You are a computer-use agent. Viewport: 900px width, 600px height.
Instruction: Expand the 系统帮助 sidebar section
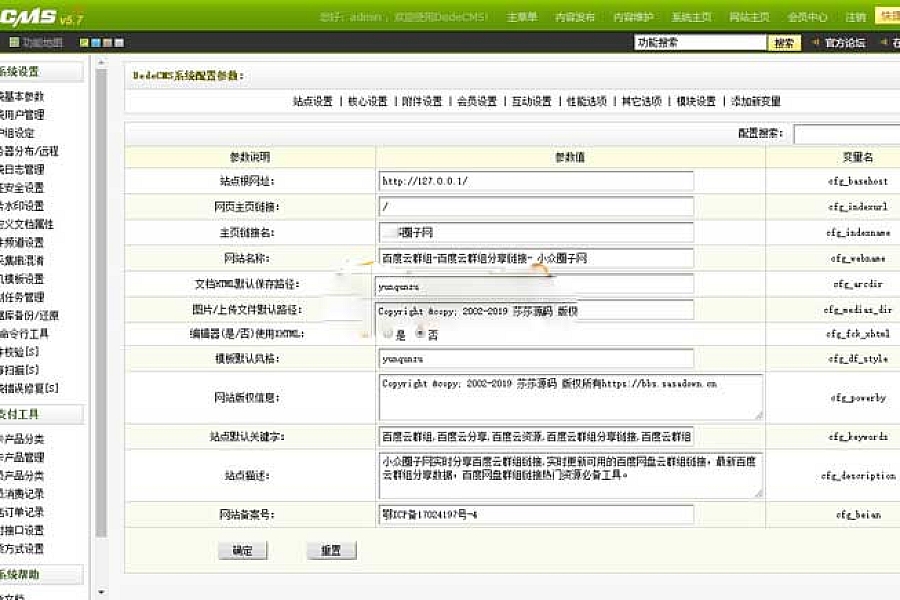[41, 574]
